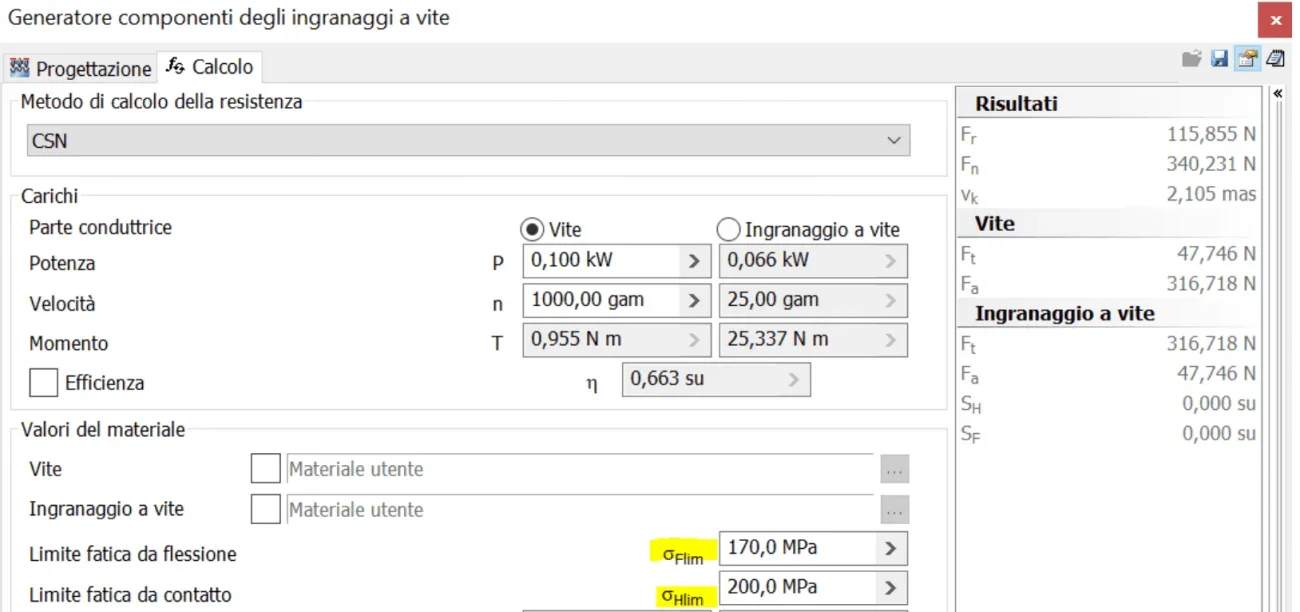Open arrow next to 170,0 MPa
This screenshot has height=612, width=1300.
click(892, 548)
